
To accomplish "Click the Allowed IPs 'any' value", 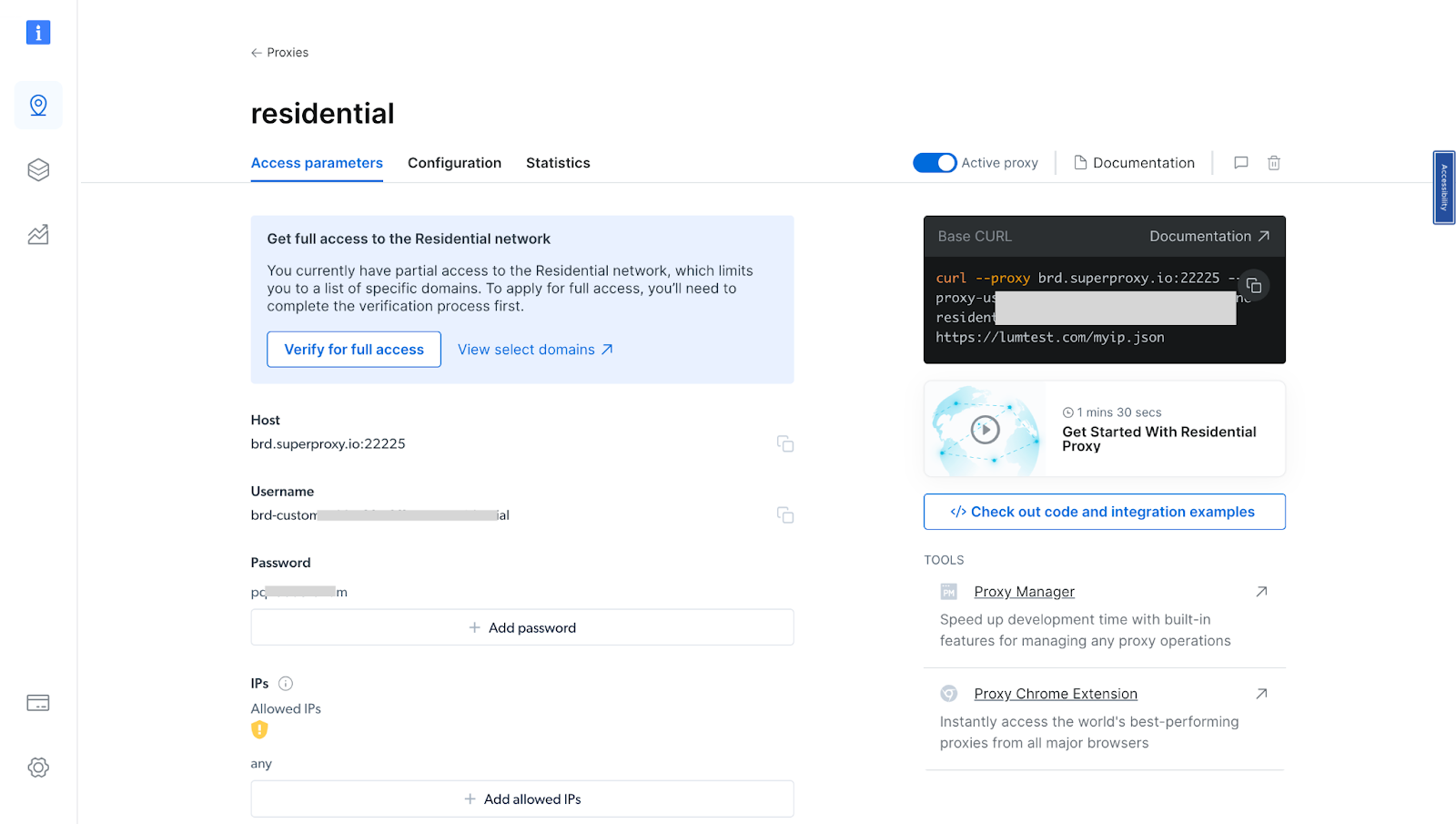I will (x=261, y=764).
